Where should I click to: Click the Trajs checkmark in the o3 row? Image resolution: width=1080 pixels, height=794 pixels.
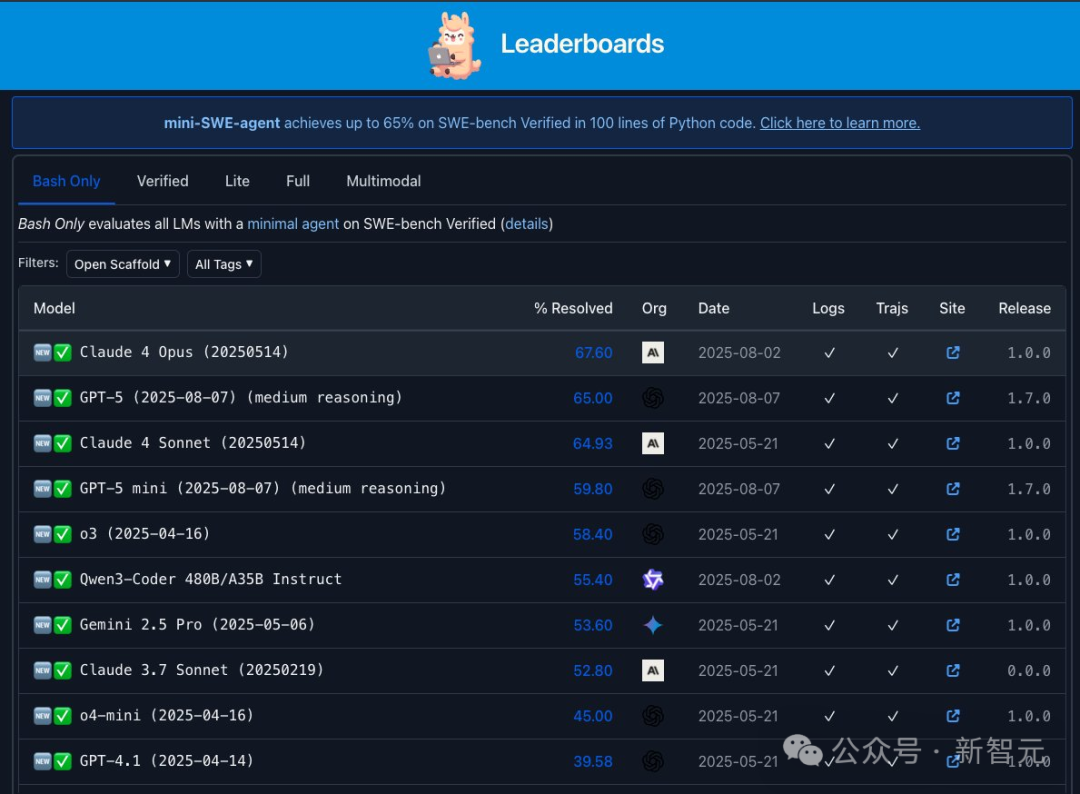(893, 534)
